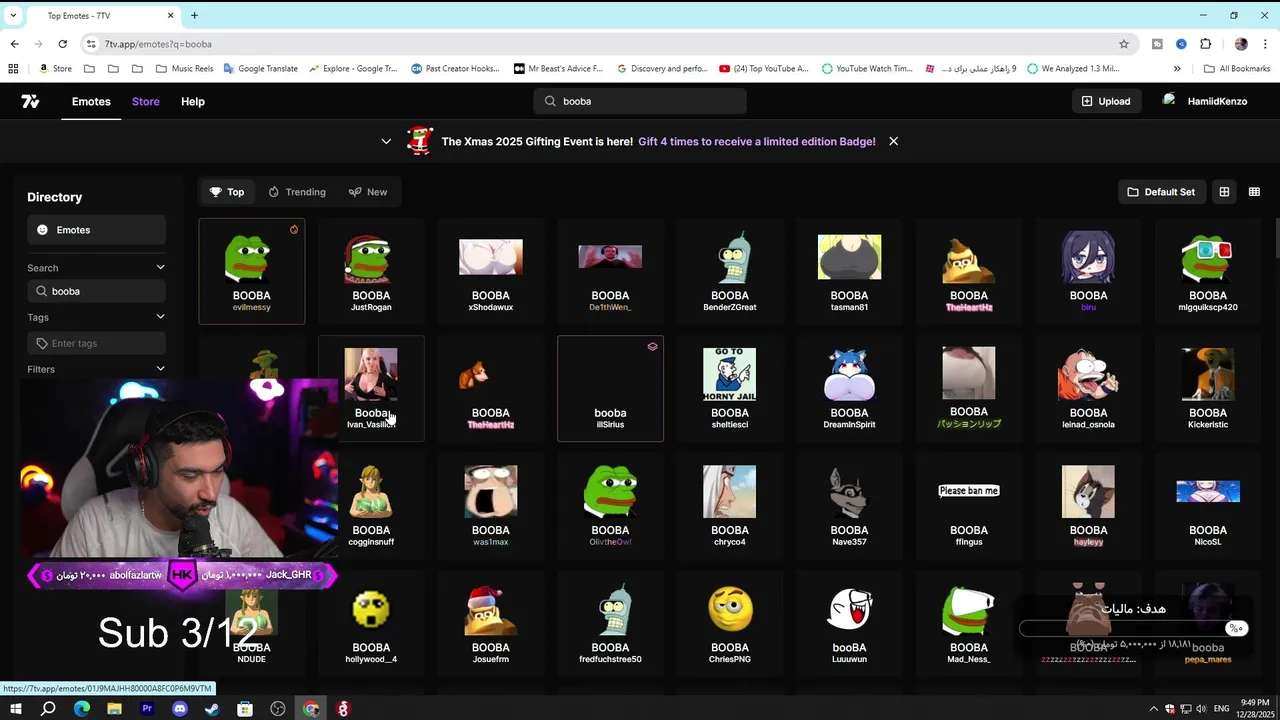Click the browser reload icon
The height and width of the screenshot is (720, 1280).
(62, 44)
